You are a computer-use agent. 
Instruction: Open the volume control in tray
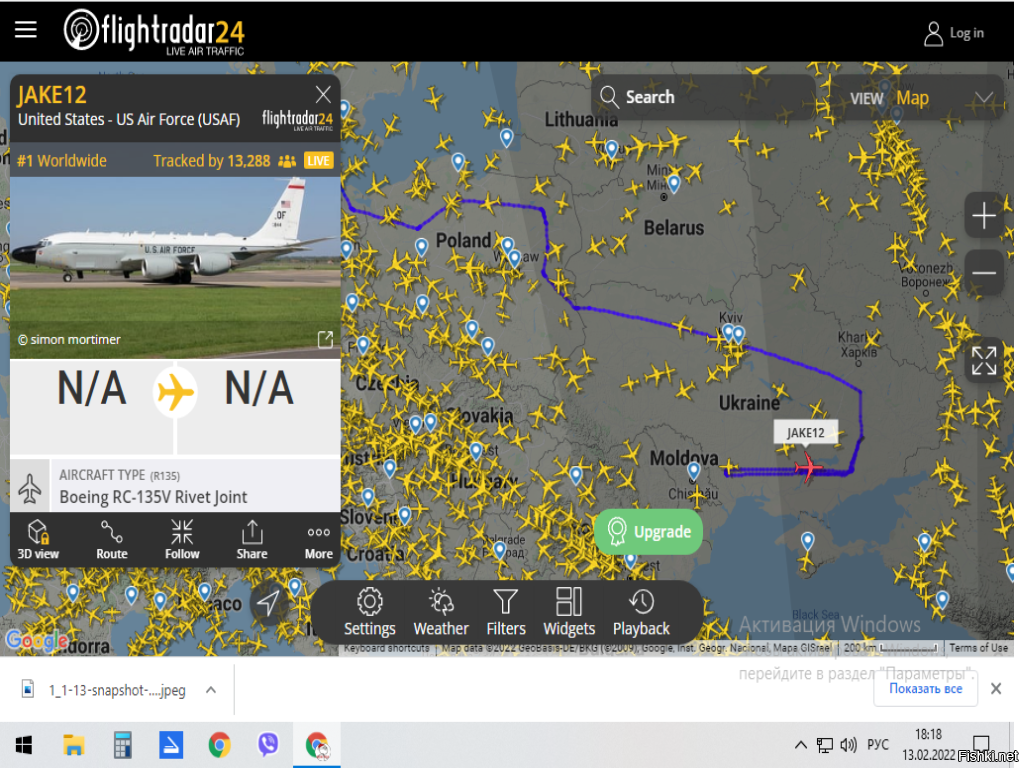point(848,745)
